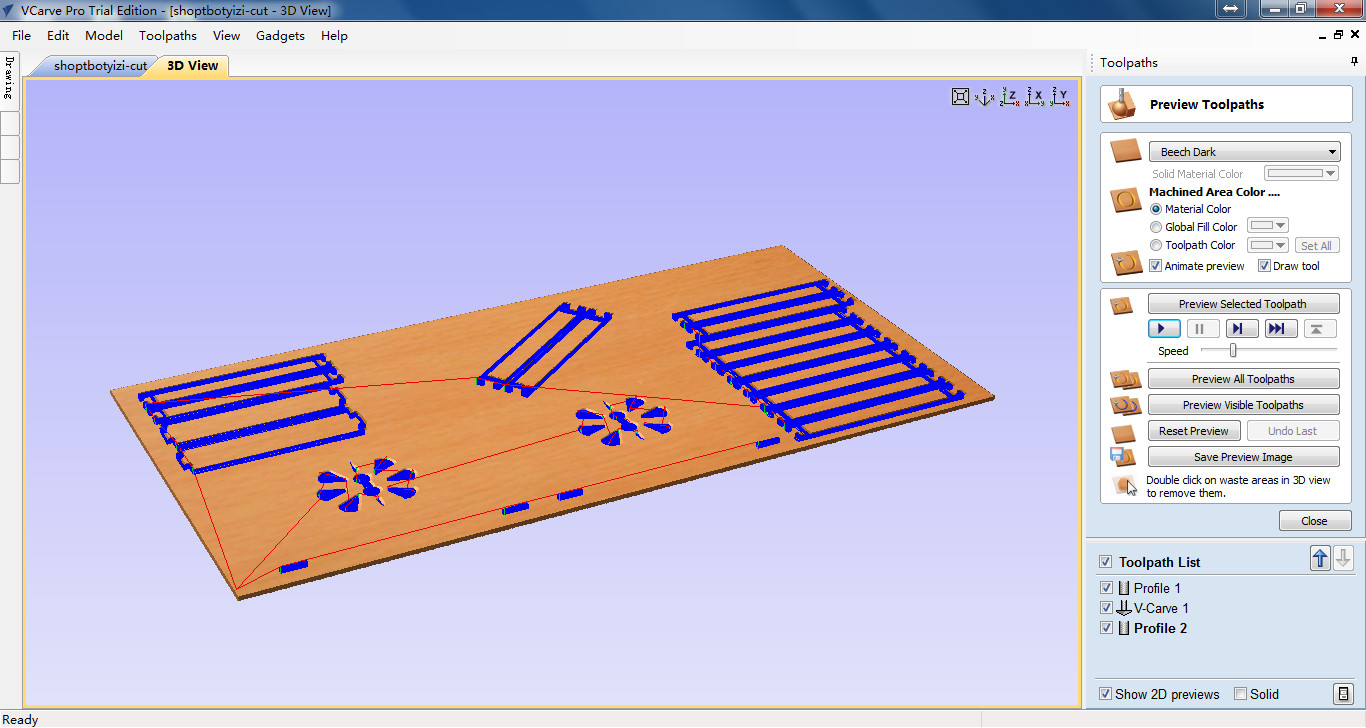Click Save Preview Image button
The height and width of the screenshot is (728, 1366).
pyautogui.click(x=1243, y=457)
